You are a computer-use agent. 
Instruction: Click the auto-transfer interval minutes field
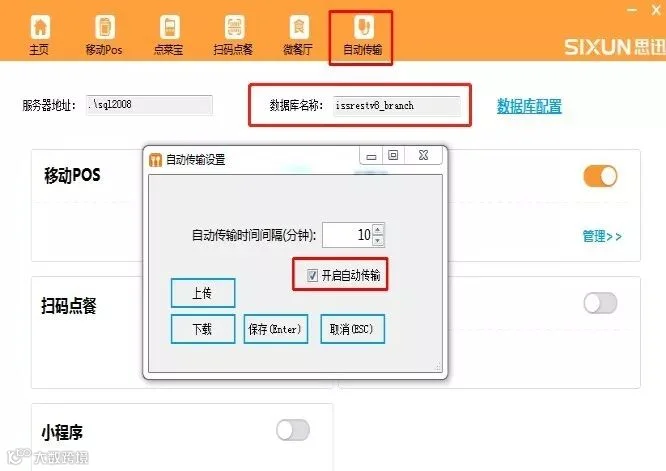[348, 235]
